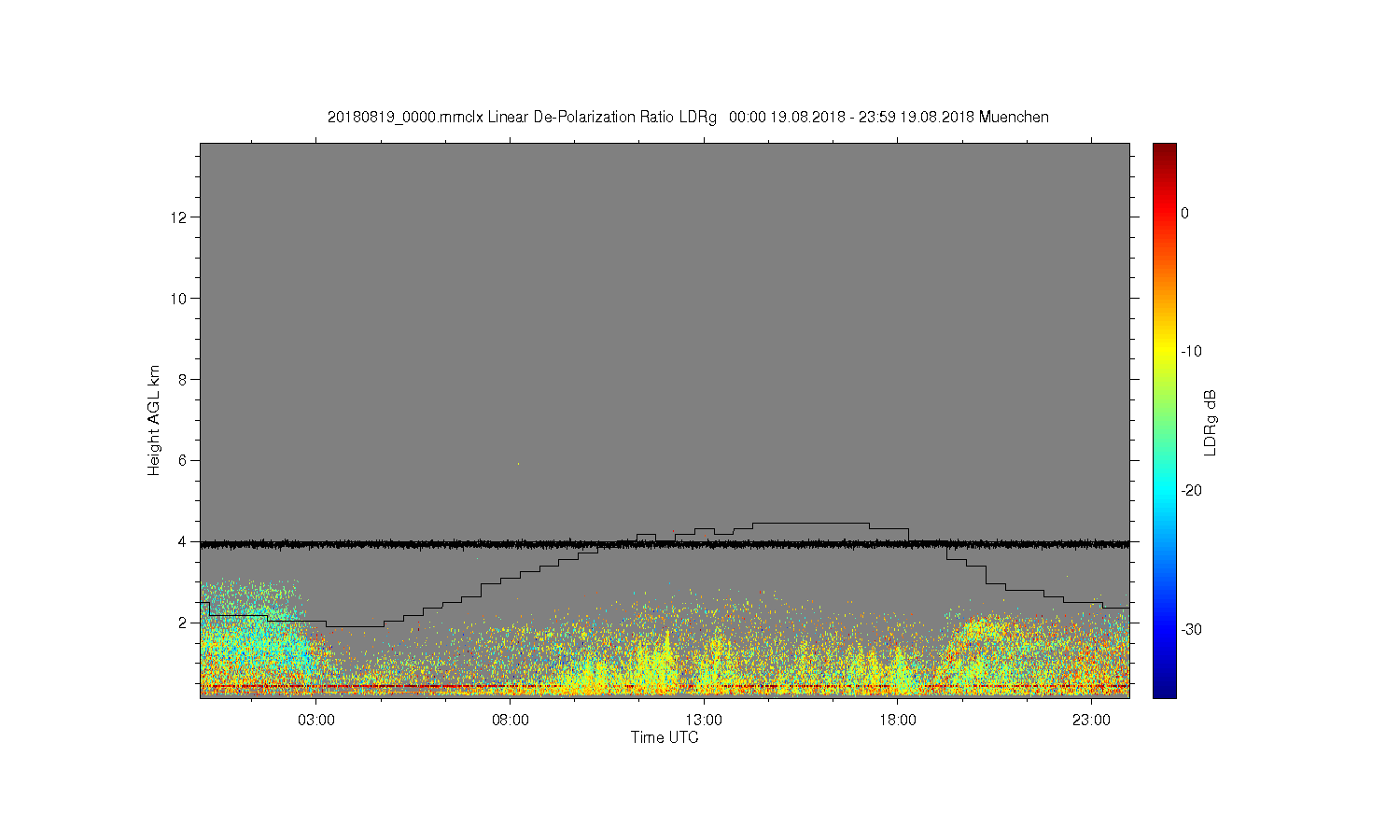Click the height tick label 2
The image size is (1400, 840).
183,623
